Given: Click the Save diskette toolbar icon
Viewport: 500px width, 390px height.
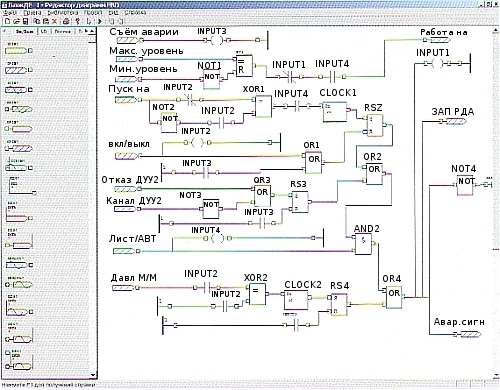Looking at the screenshot, I should point(25,21).
